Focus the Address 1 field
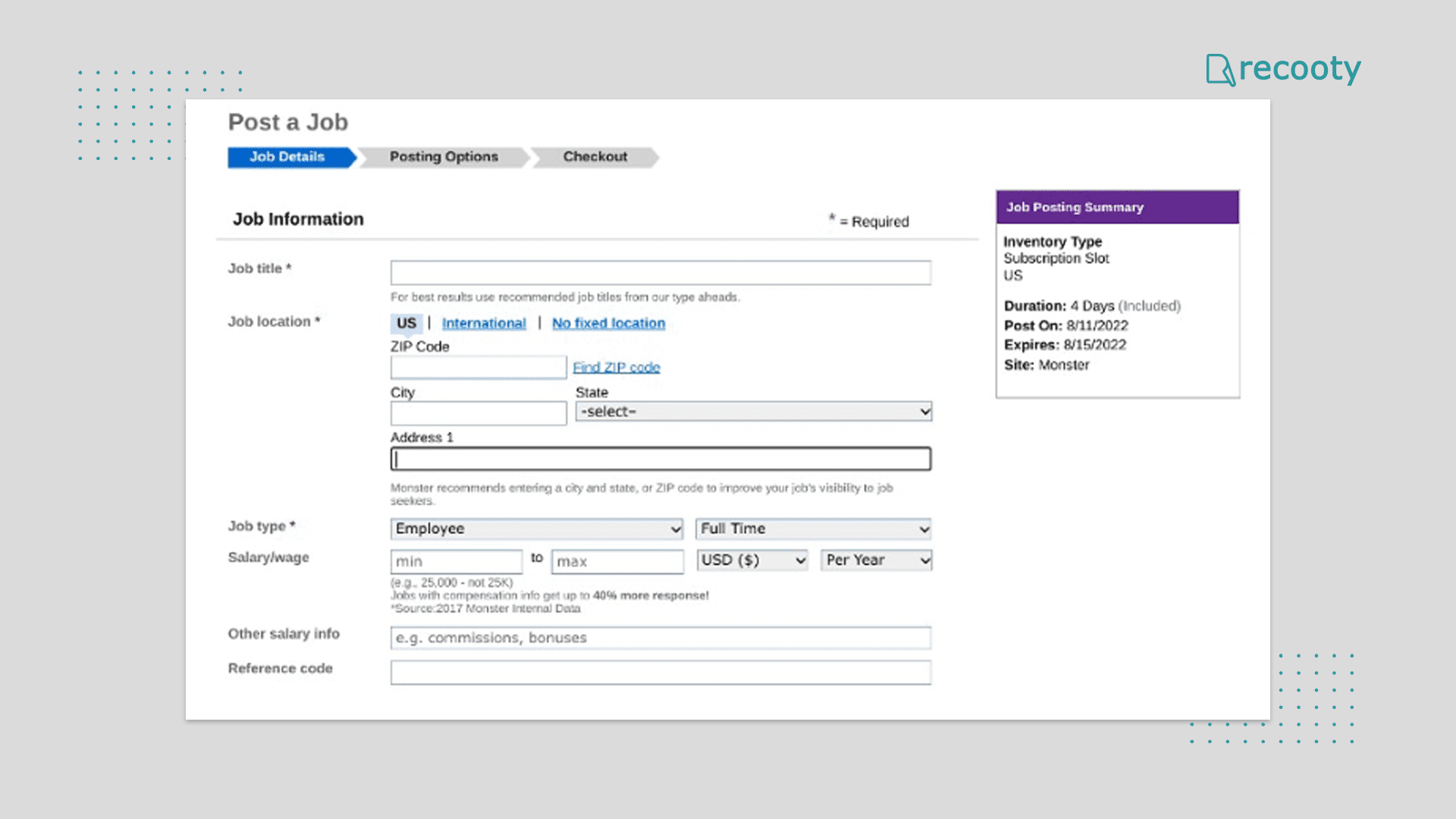 [x=660, y=459]
